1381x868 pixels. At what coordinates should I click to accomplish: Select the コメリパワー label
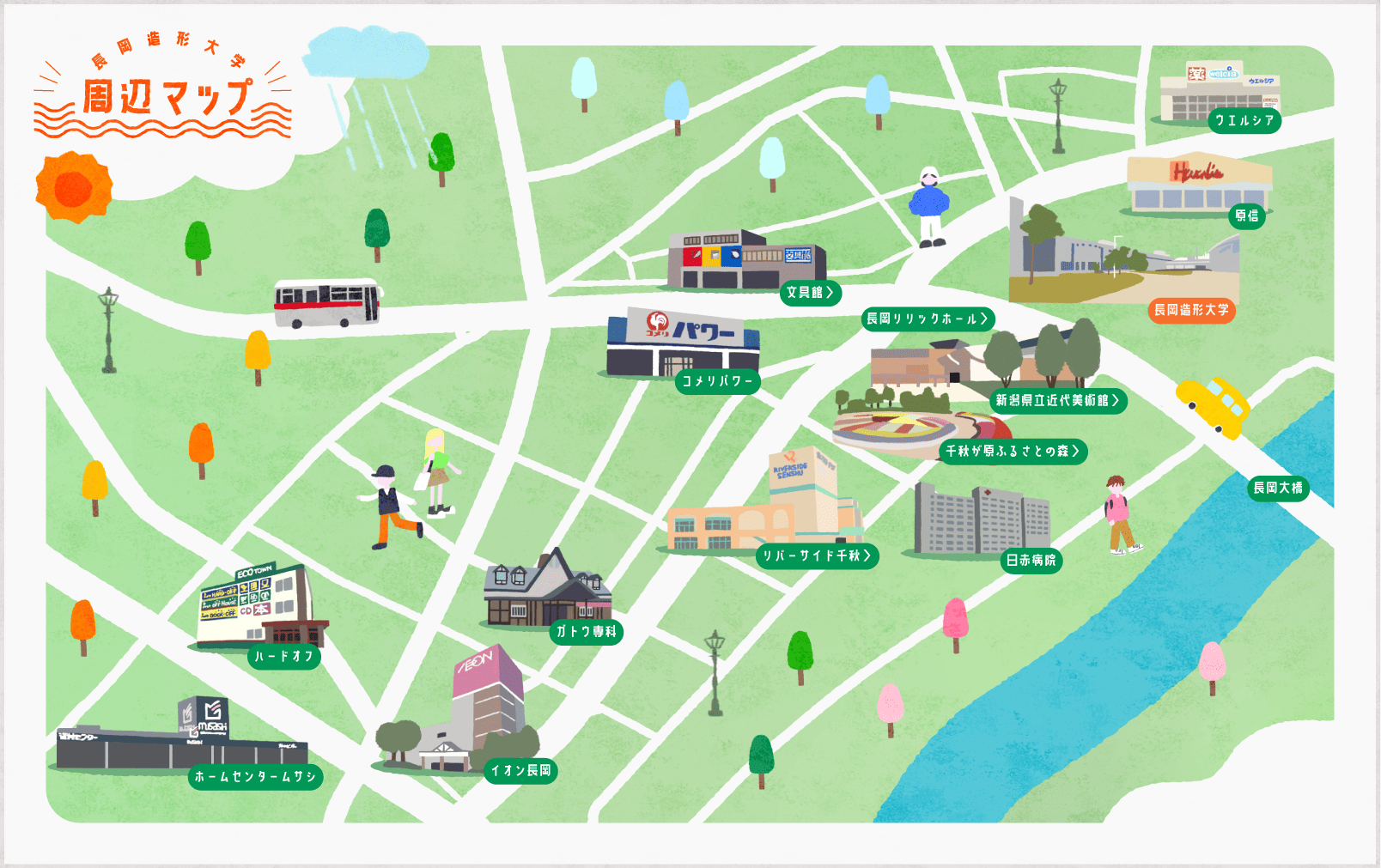718,381
